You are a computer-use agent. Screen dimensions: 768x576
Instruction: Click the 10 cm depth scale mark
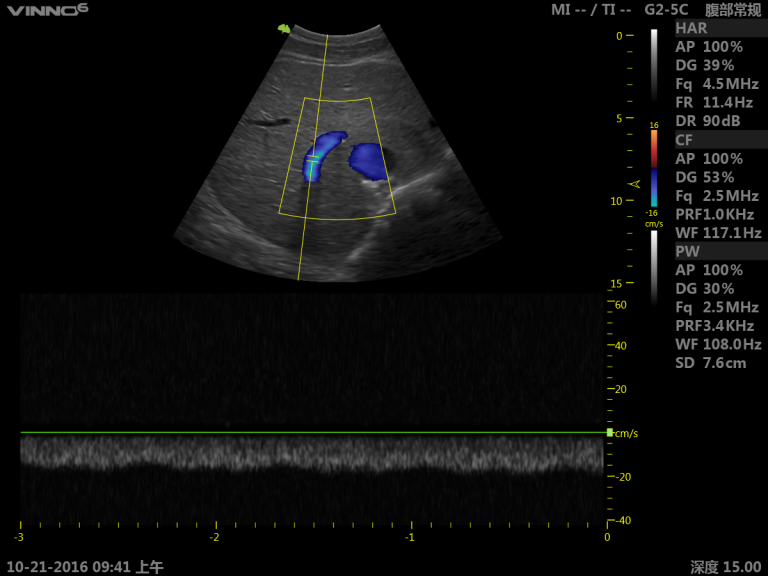pyautogui.click(x=616, y=201)
